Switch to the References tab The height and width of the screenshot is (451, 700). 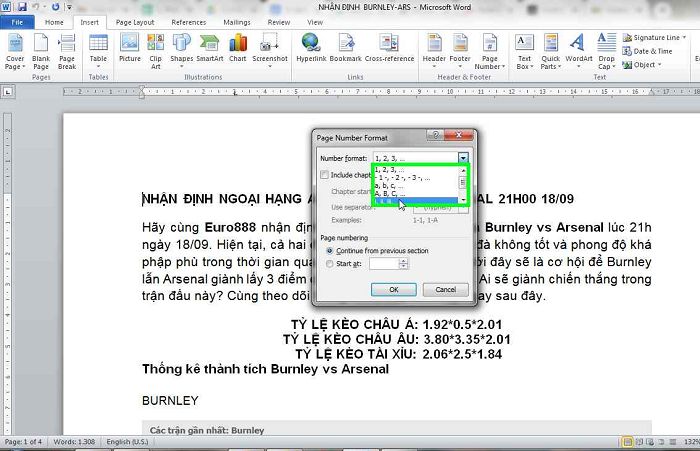pyautogui.click(x=188, y=22)
